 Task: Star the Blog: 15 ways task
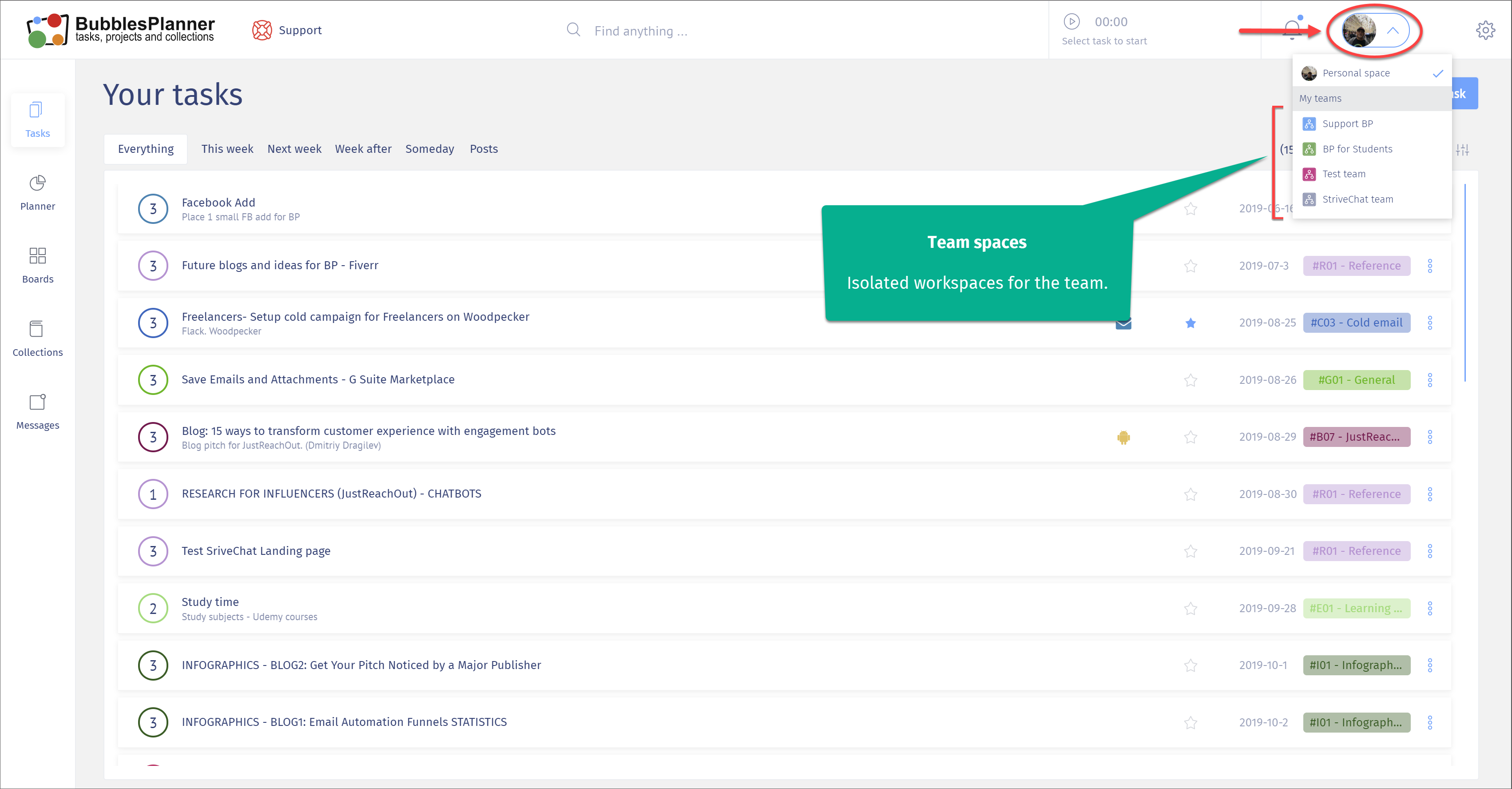(1191, 437)
